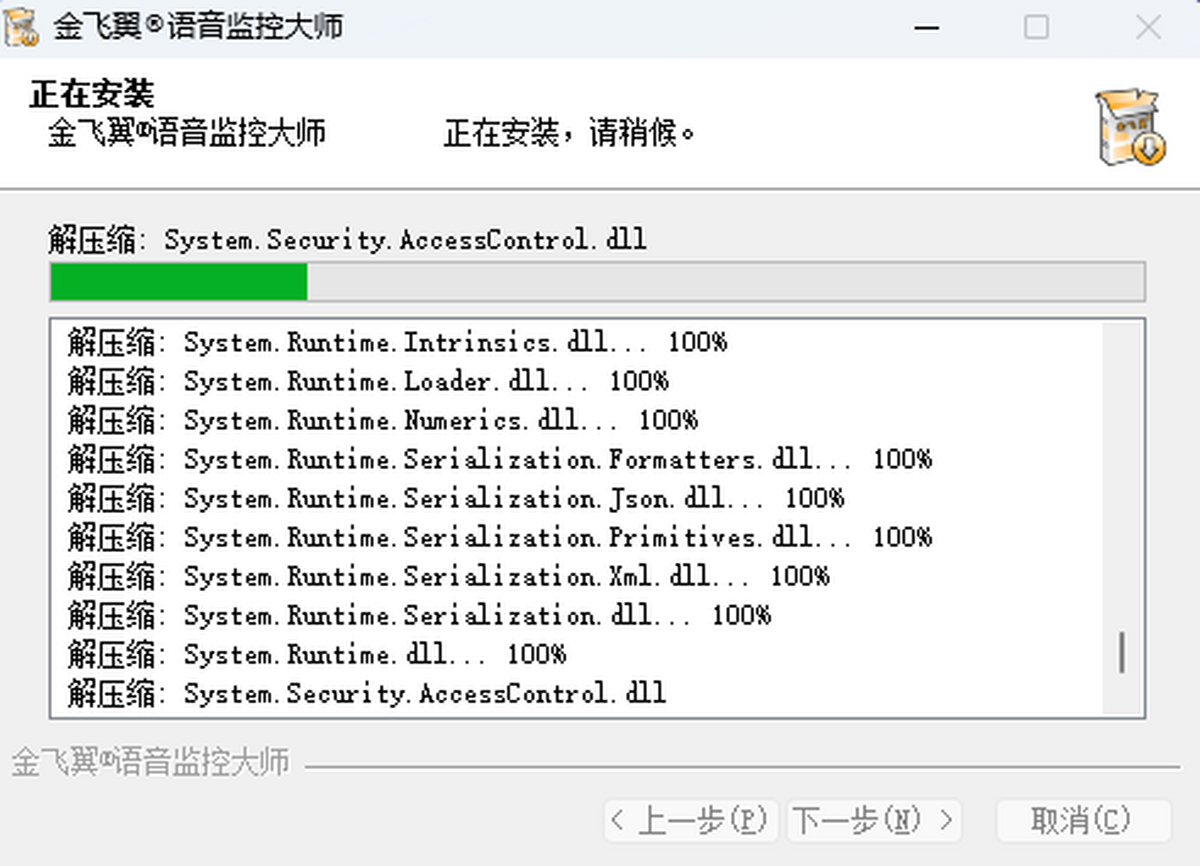The image size is (1200, 866).
Task: Close the installer window
Action: tap(1147, 27)
